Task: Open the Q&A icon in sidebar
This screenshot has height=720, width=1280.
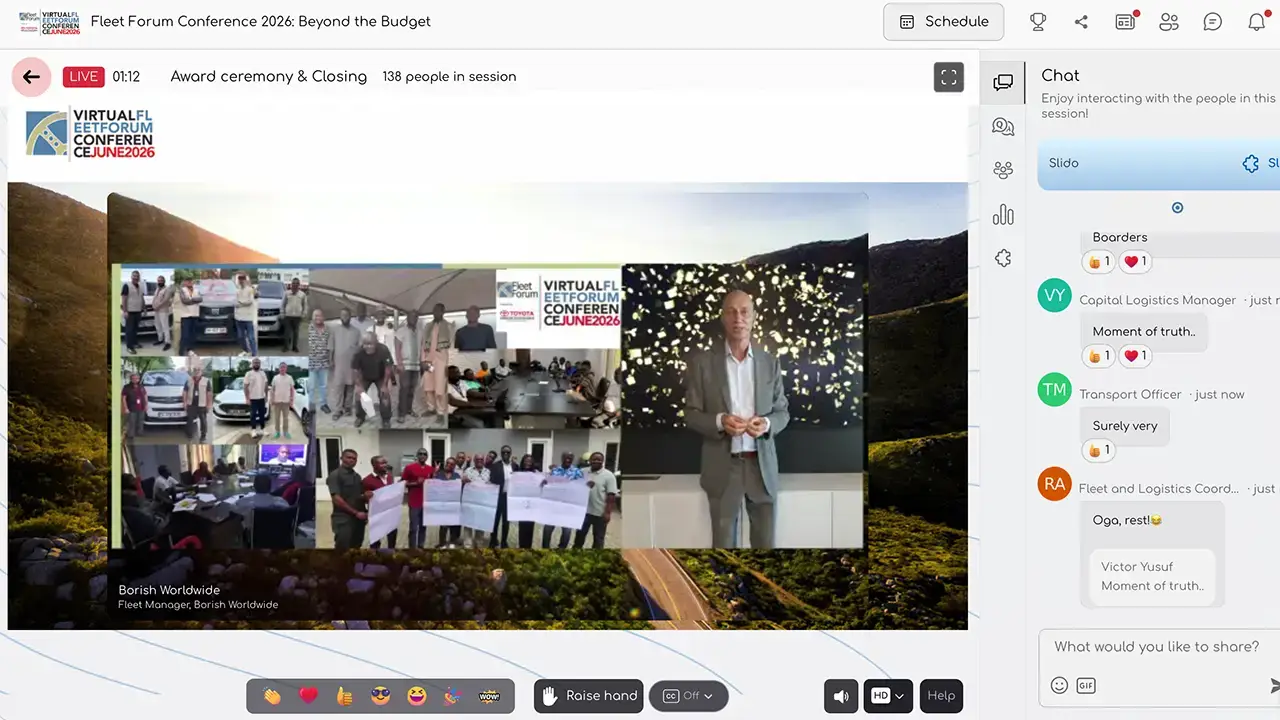Action: click(x=1003, y=126)
